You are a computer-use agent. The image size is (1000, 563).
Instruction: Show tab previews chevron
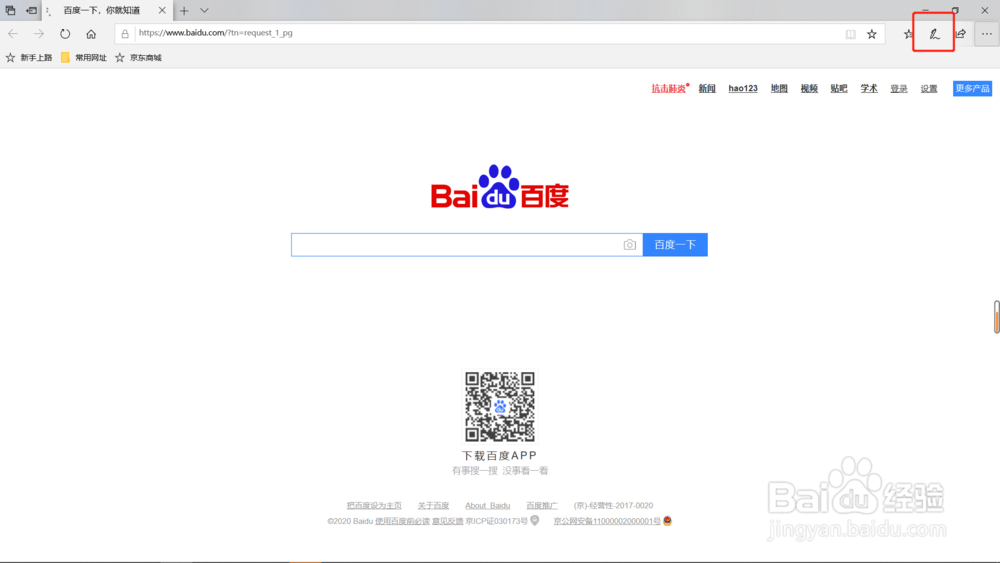point(204,10)
